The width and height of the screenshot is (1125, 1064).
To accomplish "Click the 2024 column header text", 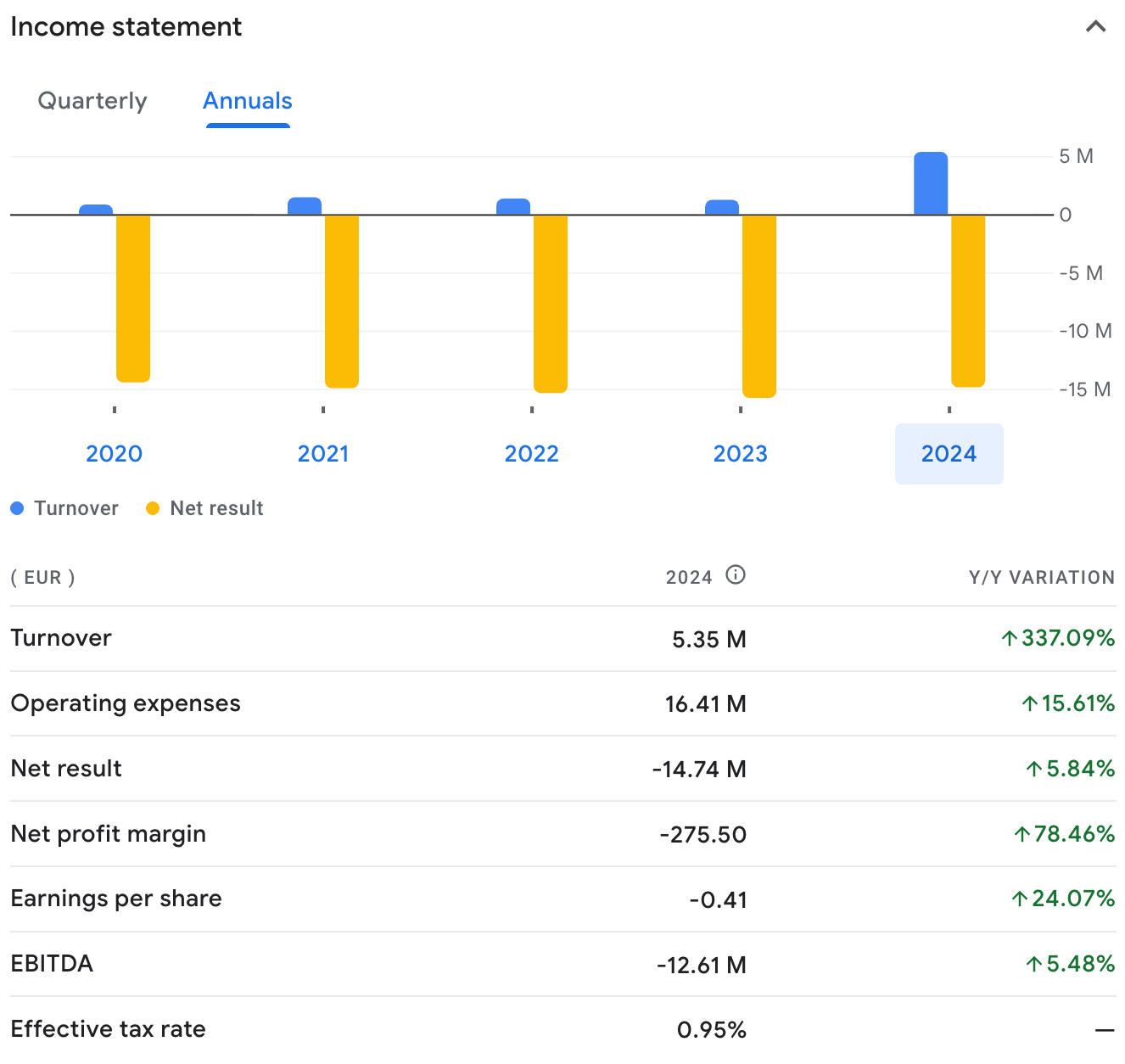I will pos(689,578).
